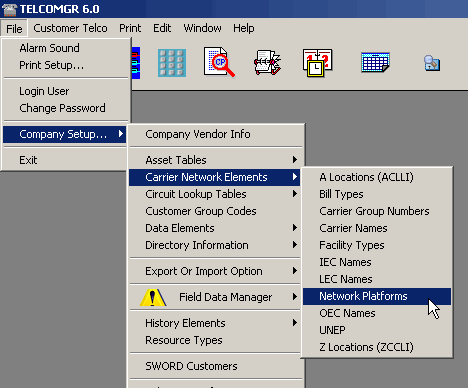
Task: Click the blue table grid toolbar icon
Action: pyautogui.click(x=375, y=62)
